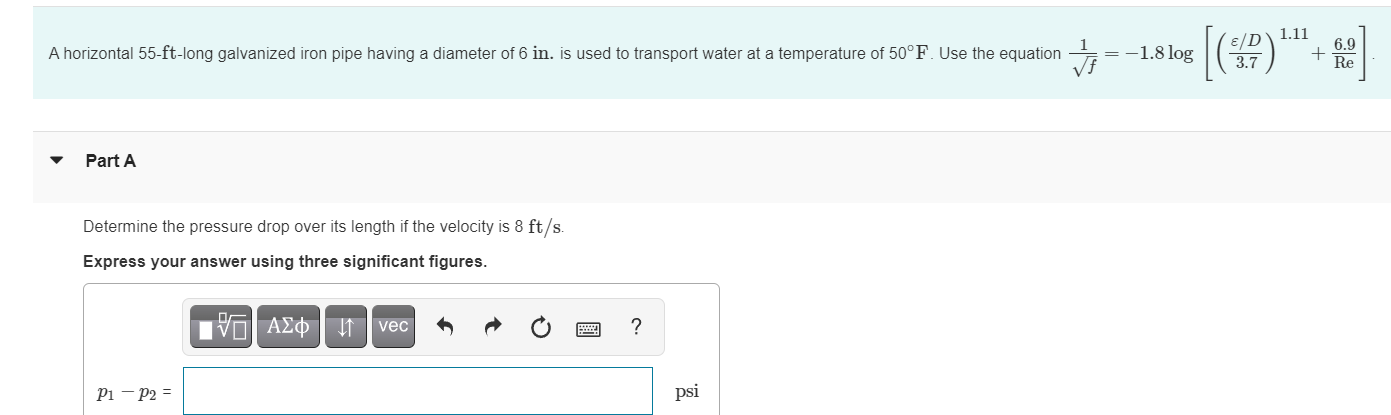This screenshot has height=415, width=1391.
Task: Open the fraction and root templates menu
Action: [x=219, y=327]
